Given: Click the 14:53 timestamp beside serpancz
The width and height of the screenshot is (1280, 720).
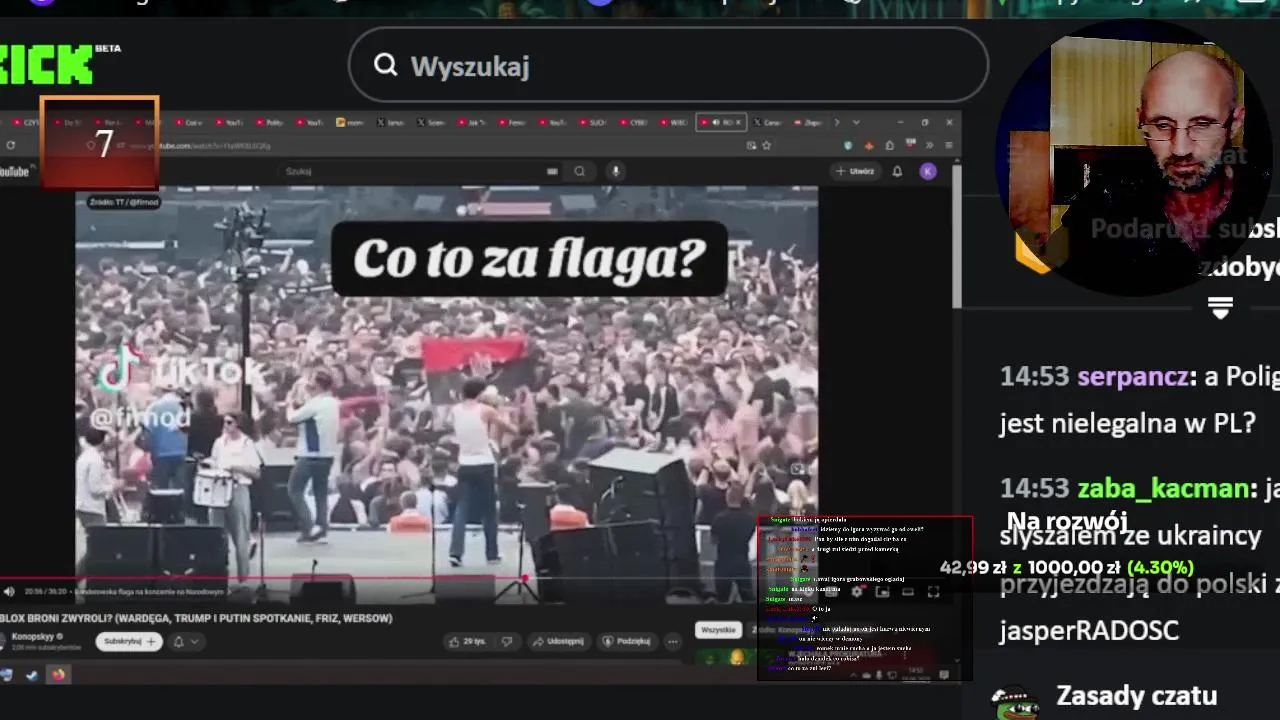Looking at the screenshot, I should pos(1035,376).
